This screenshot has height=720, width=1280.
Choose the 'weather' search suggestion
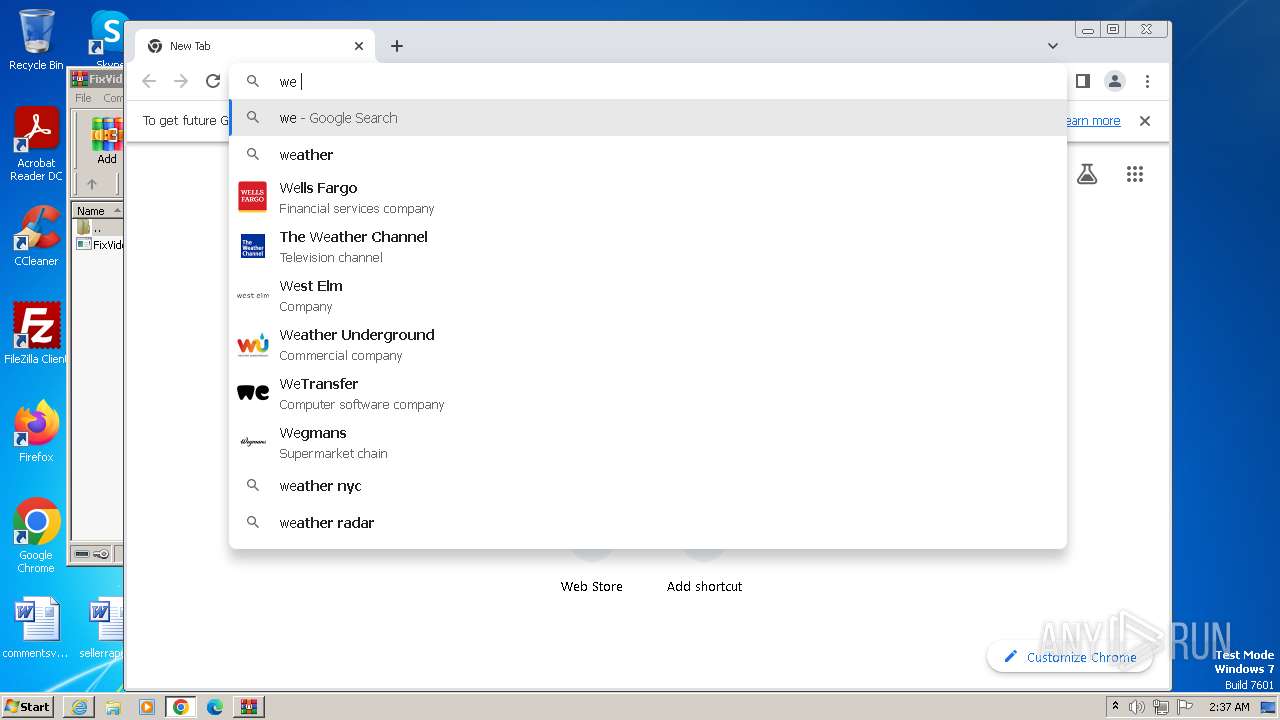(x=648, y=155)
